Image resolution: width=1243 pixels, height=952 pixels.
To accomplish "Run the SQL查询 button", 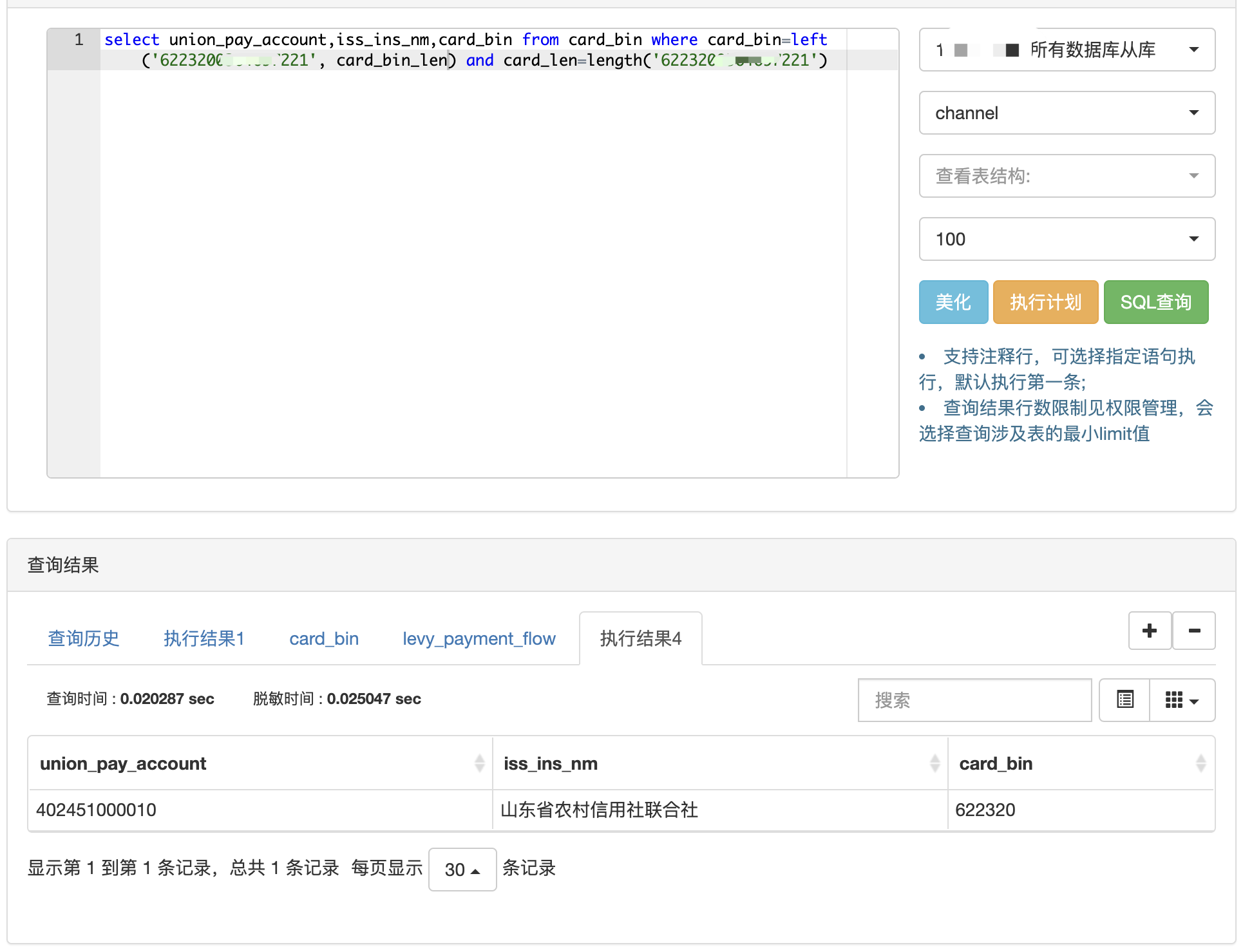I will pos(1156,302).
